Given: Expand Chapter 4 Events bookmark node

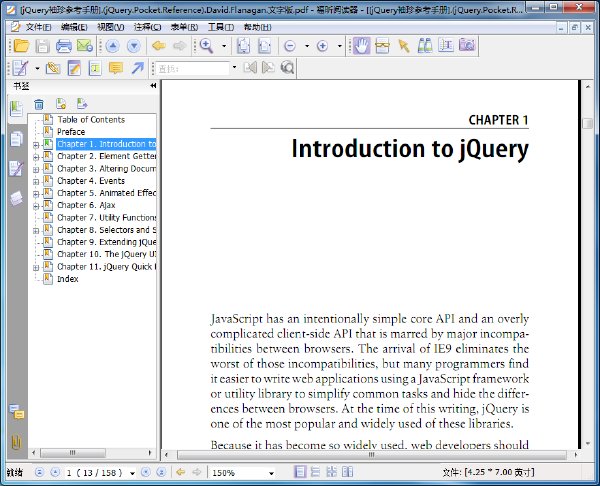Looking at the screenshot, I should click(36, 181).
